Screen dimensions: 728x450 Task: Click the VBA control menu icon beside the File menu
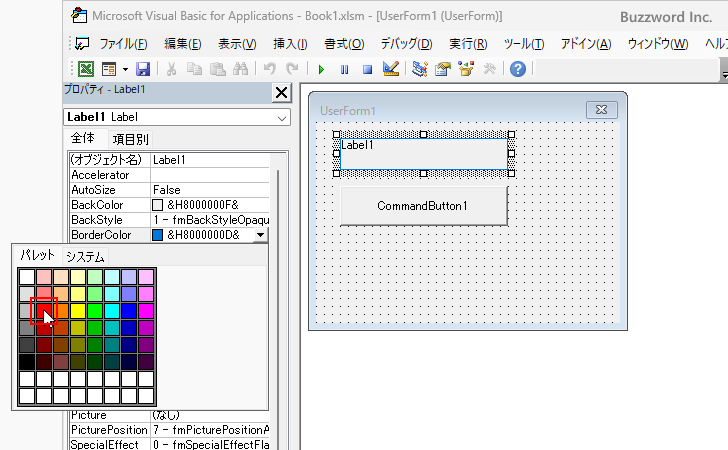pyautogui.click(x=82, y=43)
